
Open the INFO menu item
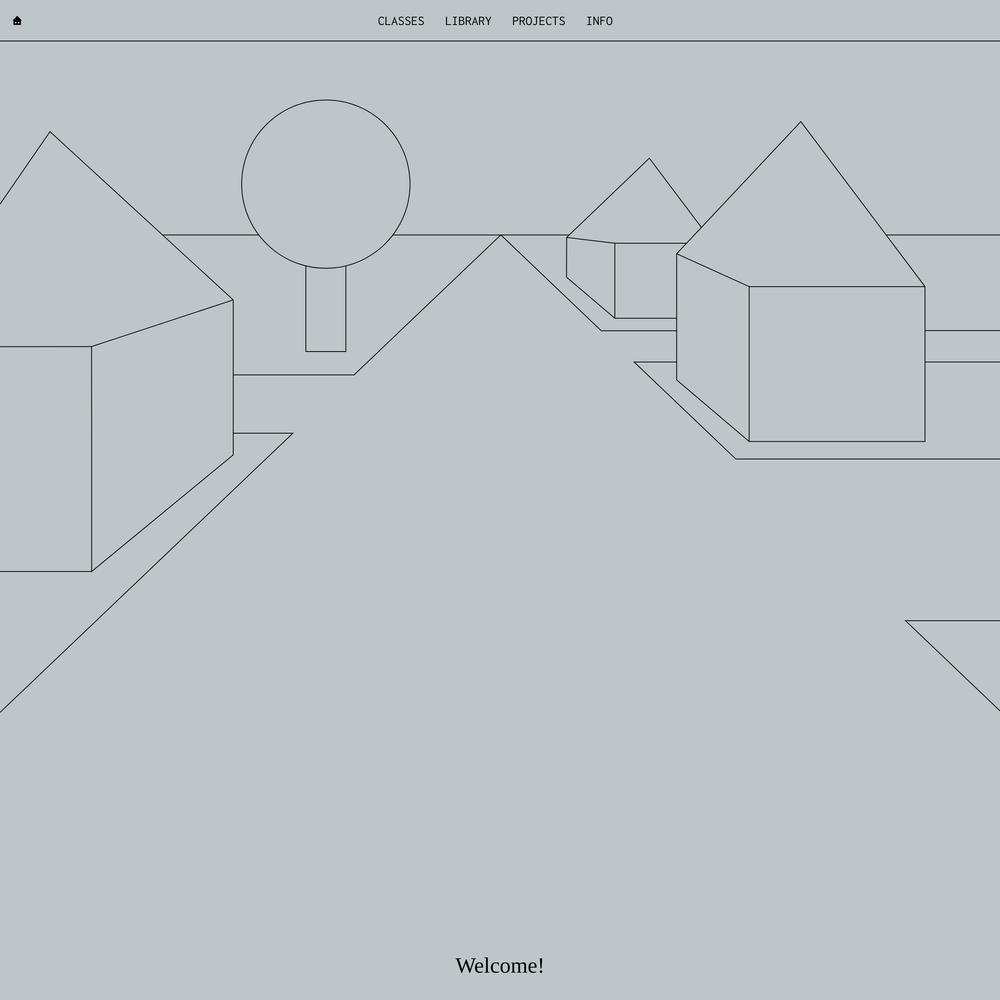click(599, 21)
